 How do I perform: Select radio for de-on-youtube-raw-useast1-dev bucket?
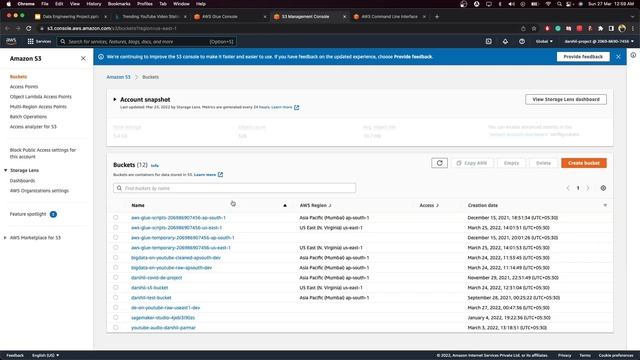pos(116,307)
